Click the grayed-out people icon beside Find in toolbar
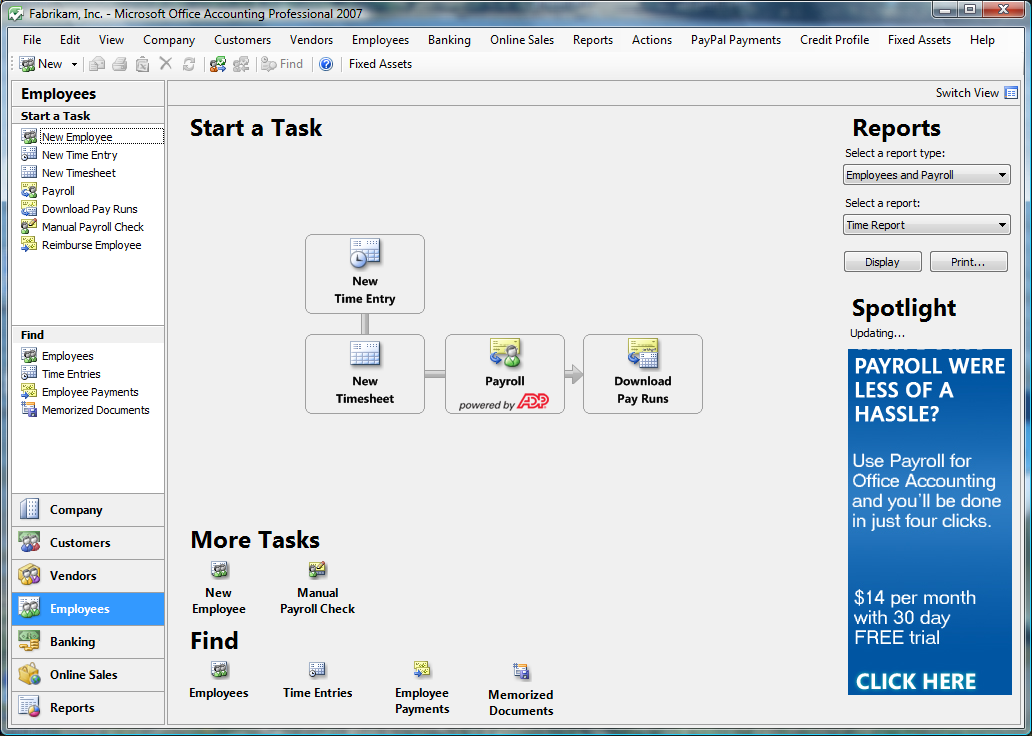 coord(241,64)
